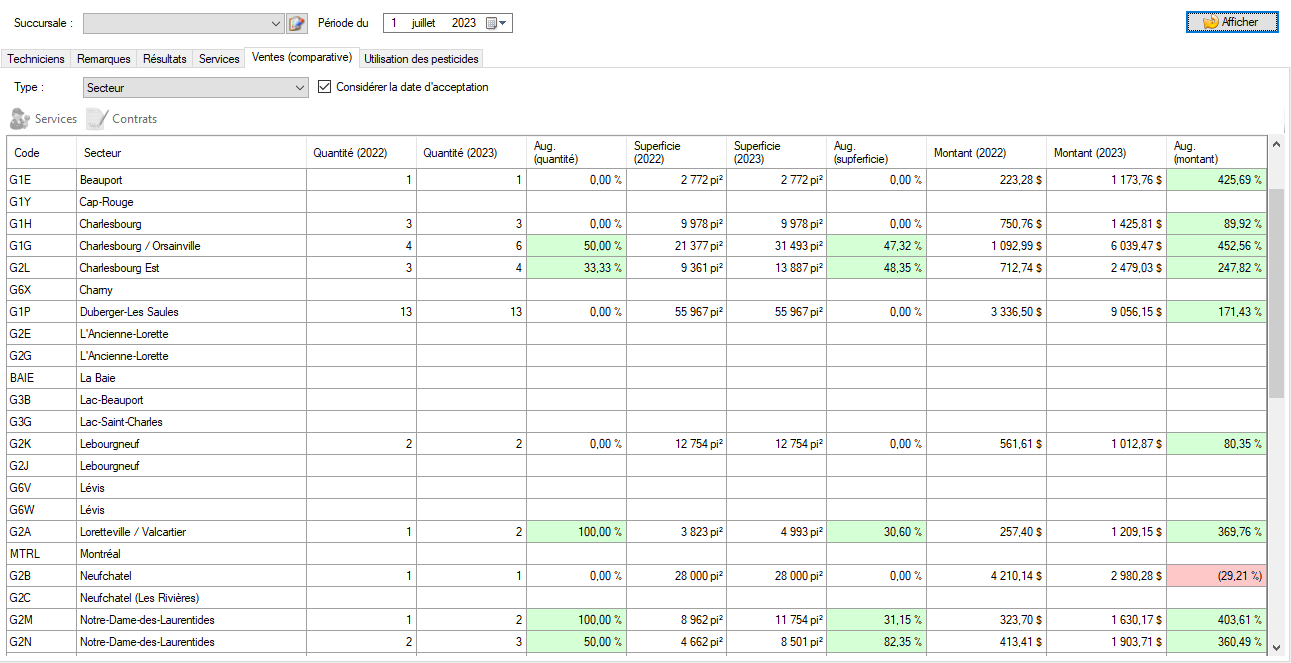The height and width of the screenshot is (663, 1291).
Task: Toggle Considérer la date d'acceptation checkbox
Action: [x=324, y=87]
